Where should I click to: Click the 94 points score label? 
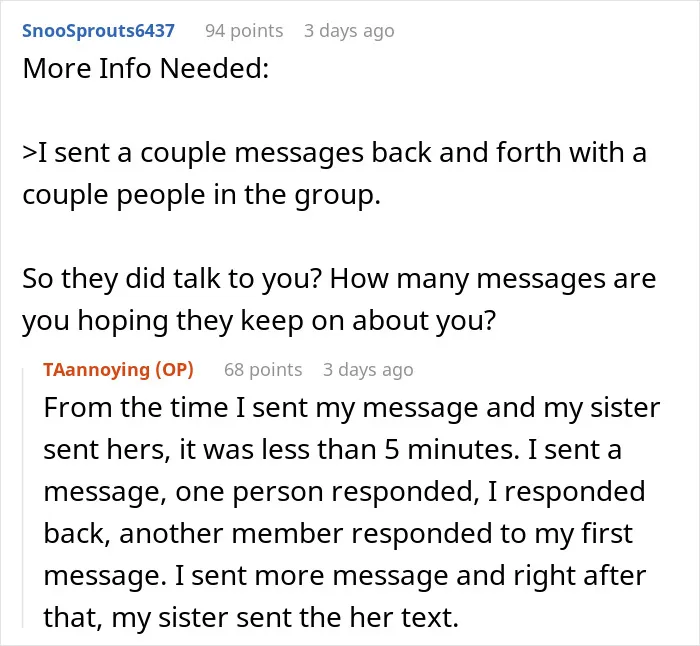tap(244, 31)
